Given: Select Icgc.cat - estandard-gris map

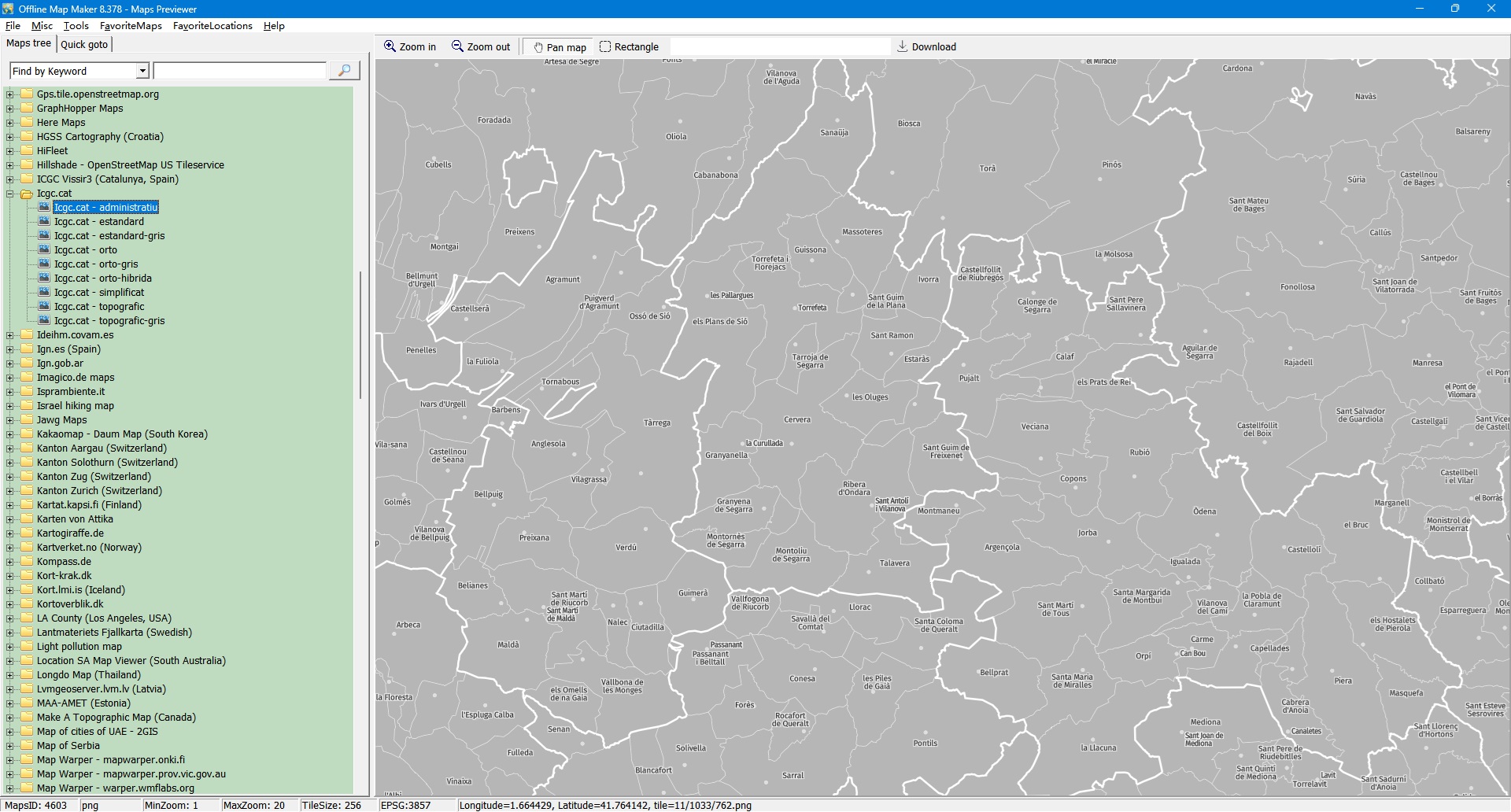Looking at the screenshot, I should [109, 236].
